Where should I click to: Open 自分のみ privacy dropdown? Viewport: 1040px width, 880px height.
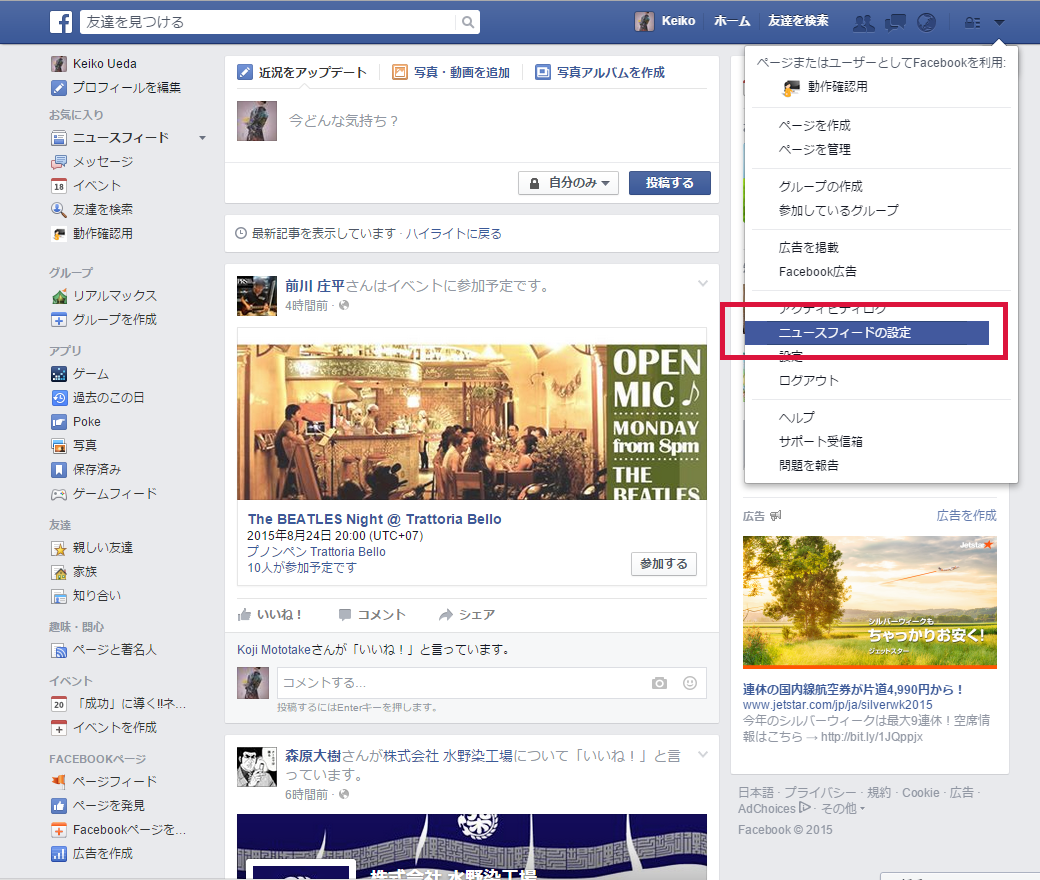click(x=568, y=183)
